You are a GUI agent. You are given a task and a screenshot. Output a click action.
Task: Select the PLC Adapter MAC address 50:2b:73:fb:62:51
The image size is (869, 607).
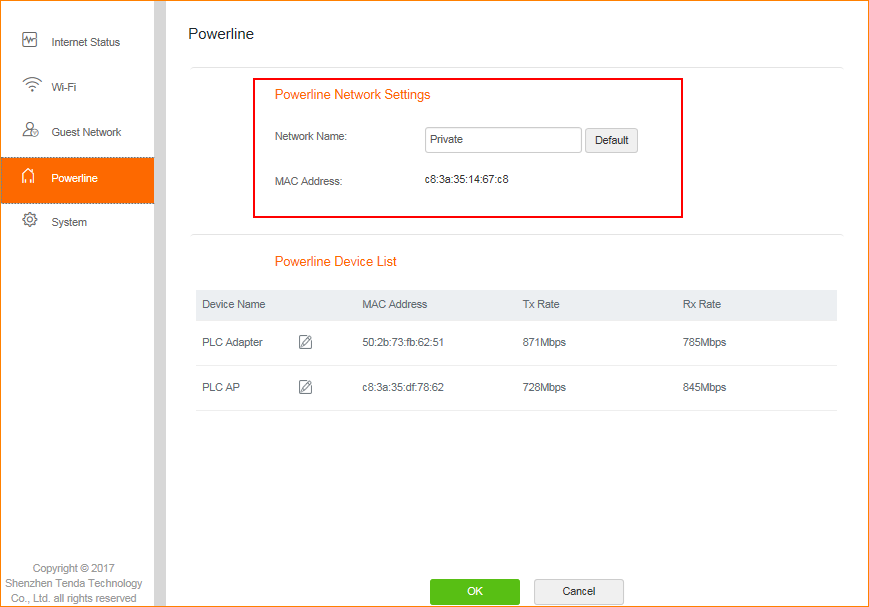click(x=403, y=342)
